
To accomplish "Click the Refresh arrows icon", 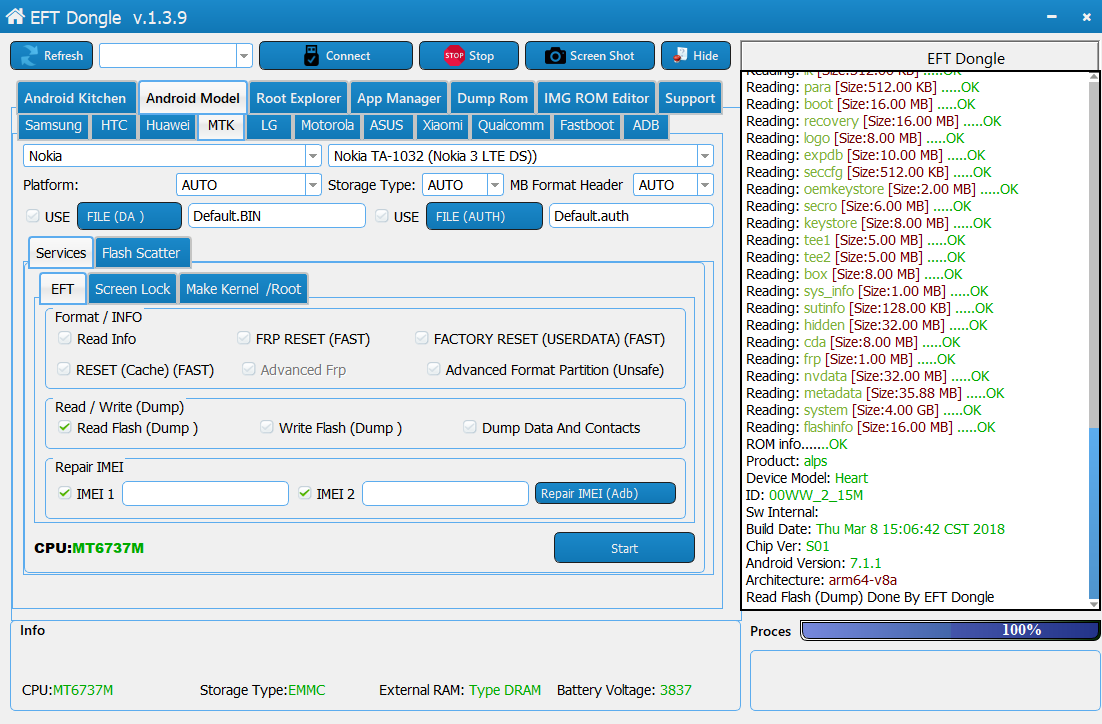I will [x=30, y=56].
